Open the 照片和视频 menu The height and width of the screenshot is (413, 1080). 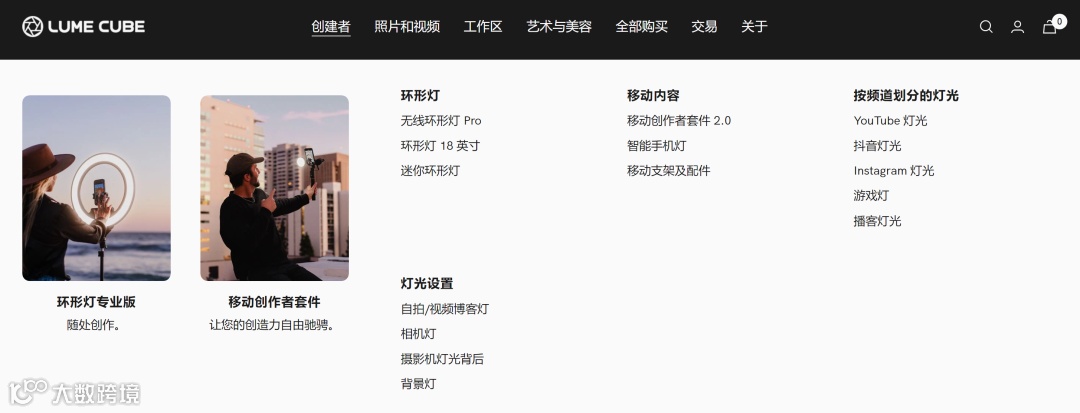(407, 27)
